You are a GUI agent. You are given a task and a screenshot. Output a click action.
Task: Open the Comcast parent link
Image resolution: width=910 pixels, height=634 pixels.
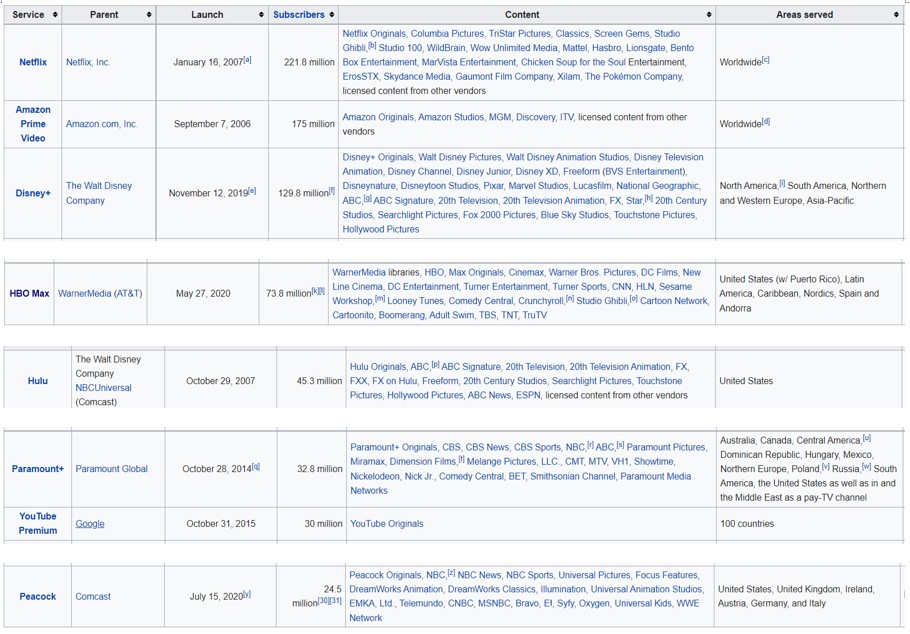coord(93,596)
